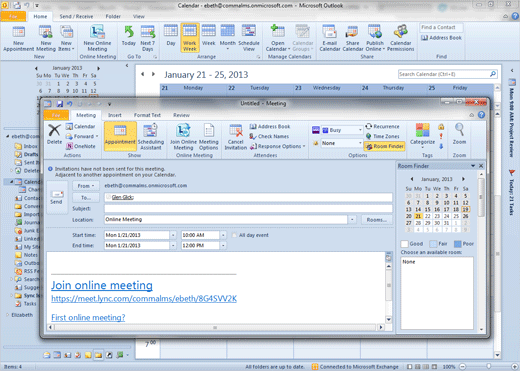520x371 pixels.
Task: Switch calendar to Day view
Action: click(x=171, y=35)
